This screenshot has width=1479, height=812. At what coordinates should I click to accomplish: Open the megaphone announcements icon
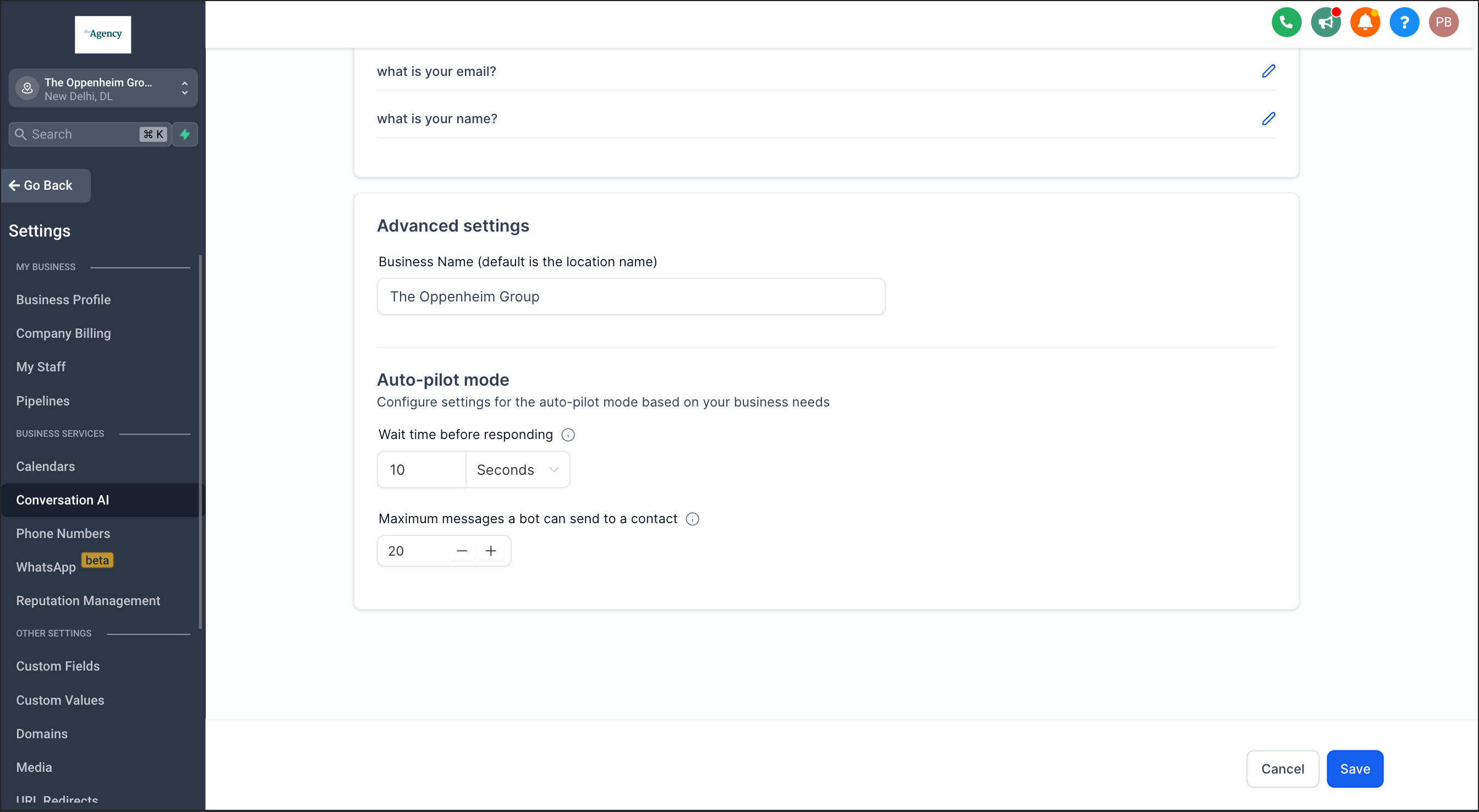pyautogui.click(x=1325, y=23)
